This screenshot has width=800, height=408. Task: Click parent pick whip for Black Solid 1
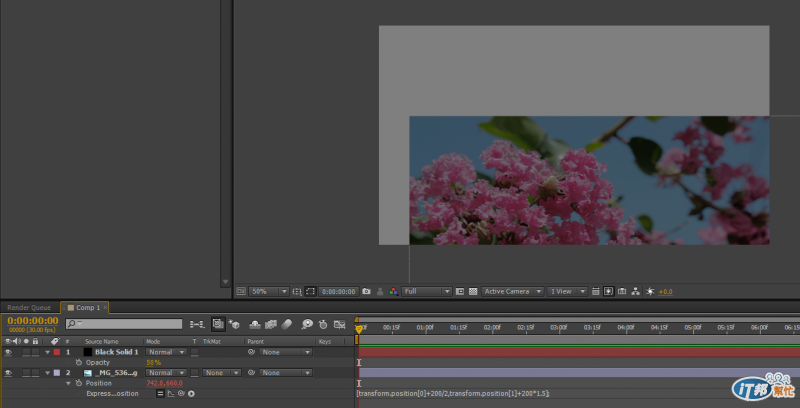coord(251,352)
